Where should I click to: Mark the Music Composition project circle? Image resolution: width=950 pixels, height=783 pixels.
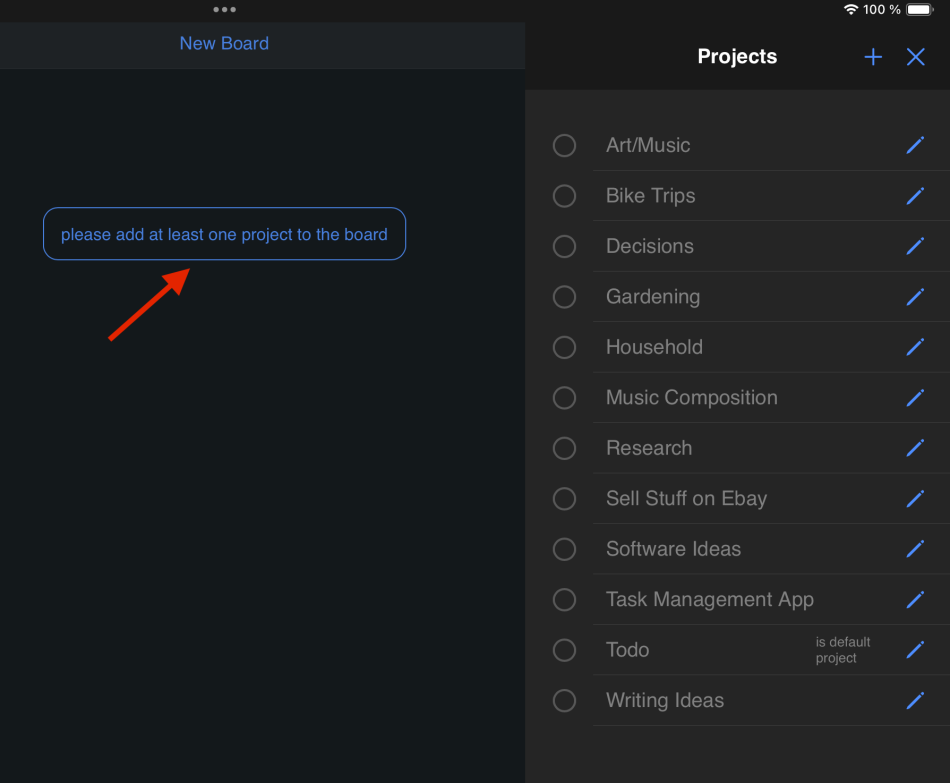tap(564, 398)
